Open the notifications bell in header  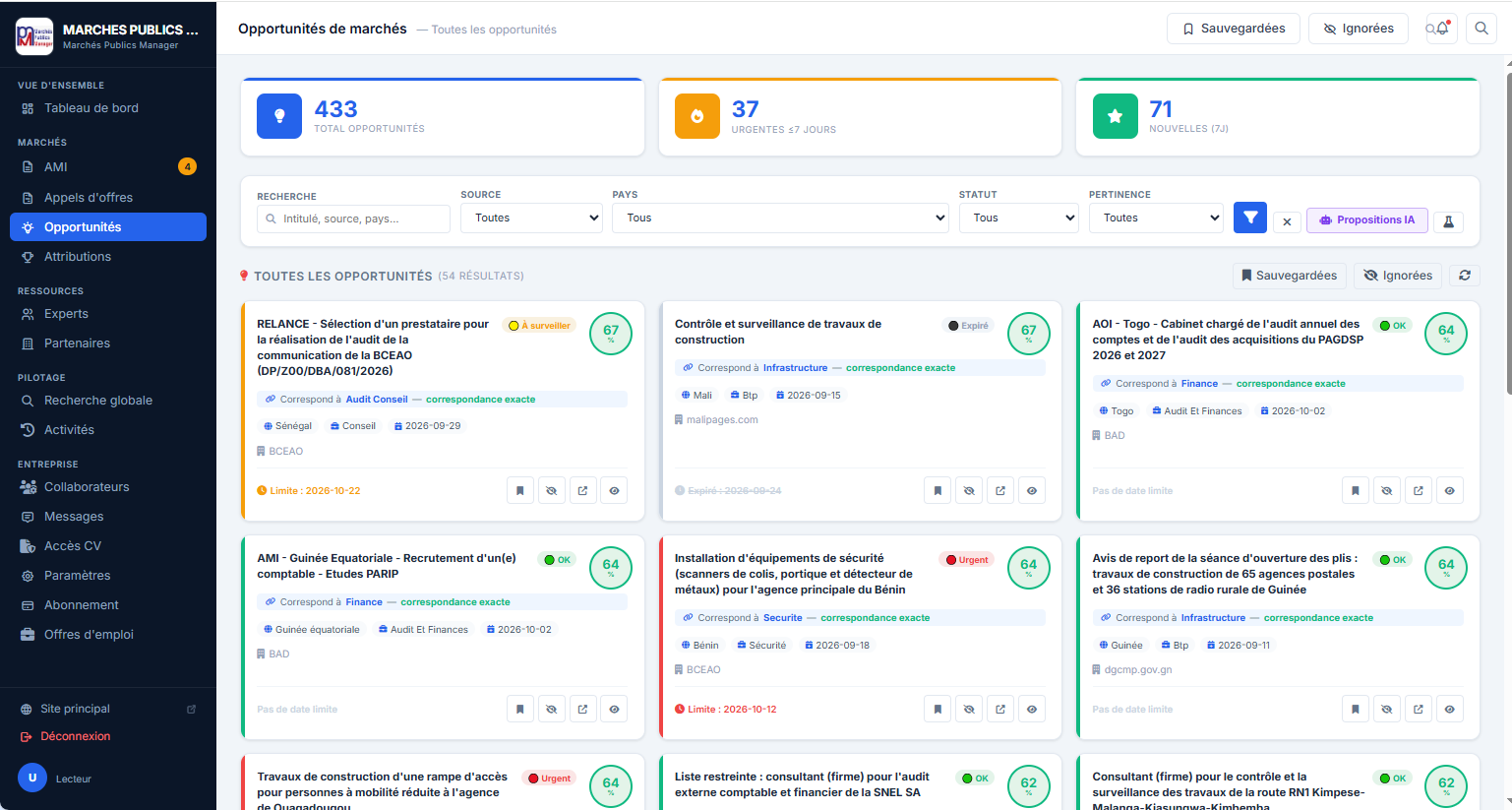point(1441,29)
